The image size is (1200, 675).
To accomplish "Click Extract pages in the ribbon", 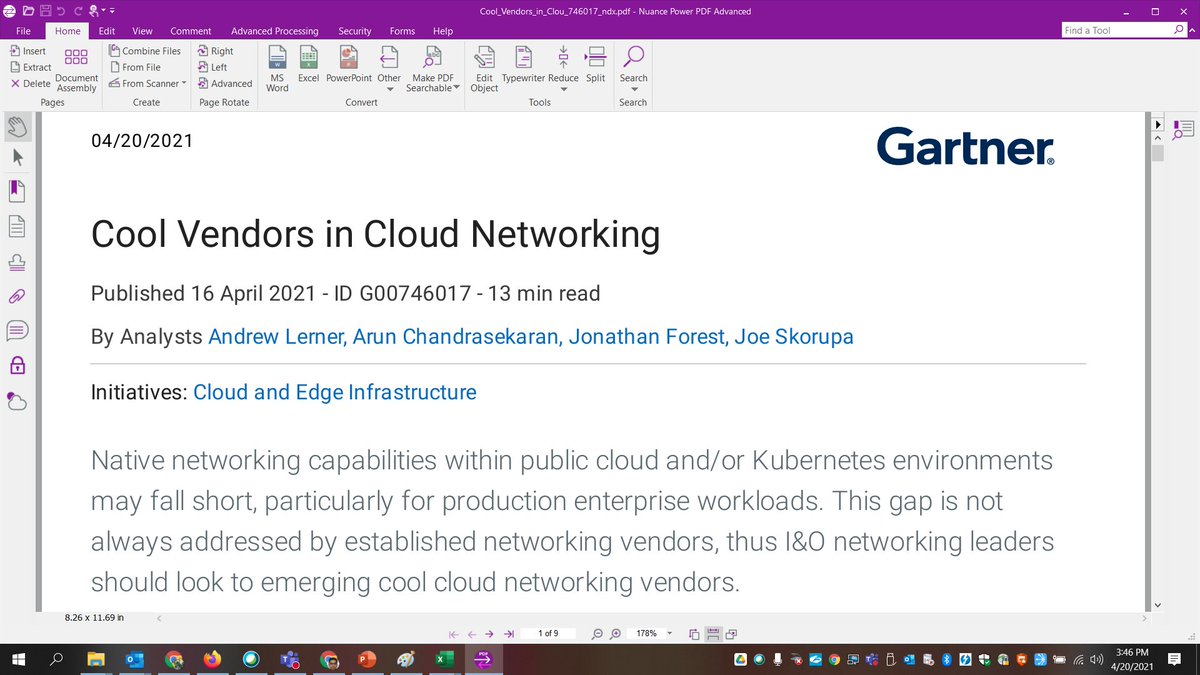I will pos(30,67).
